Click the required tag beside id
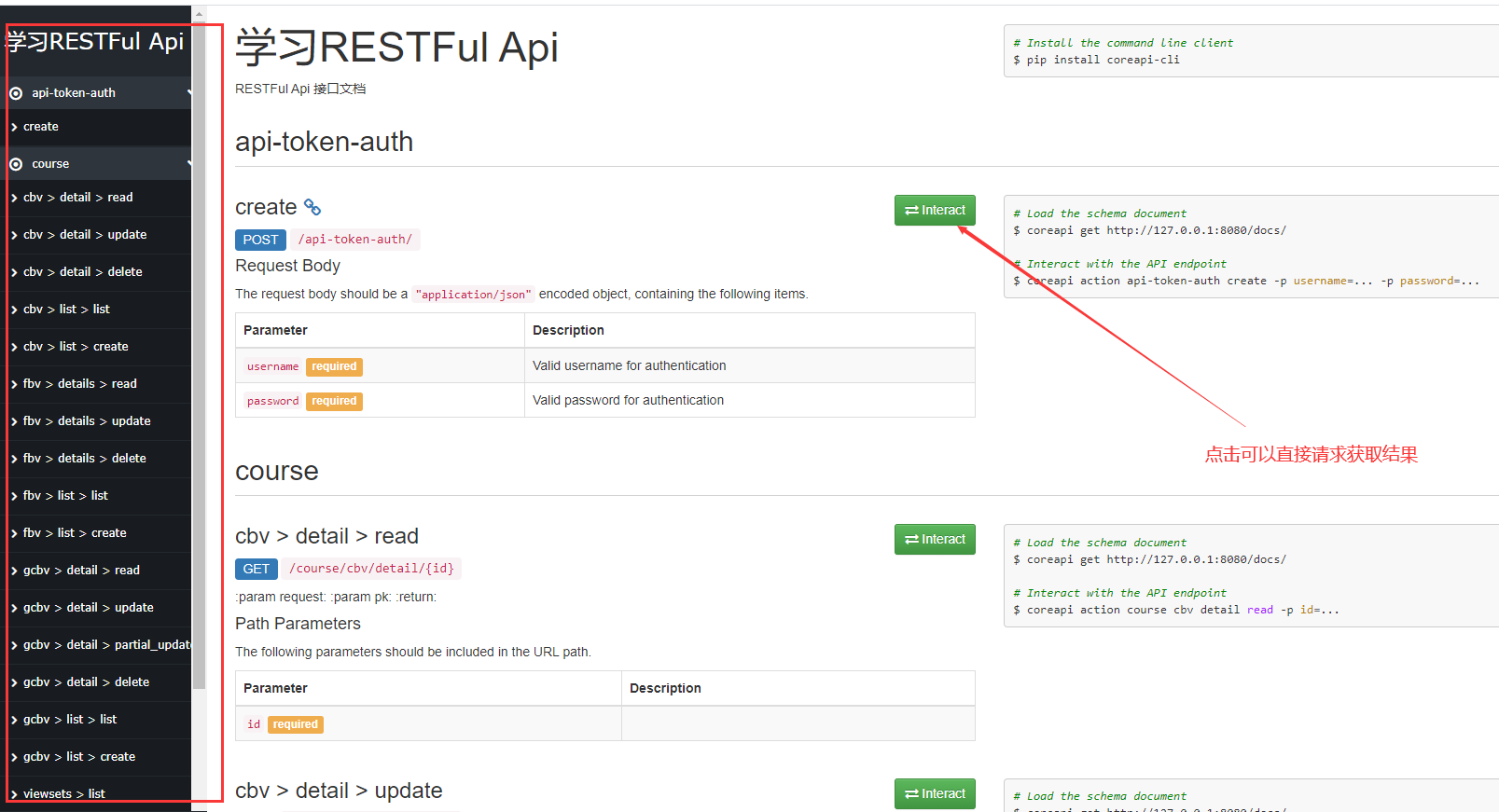Viewport: 1499px width, 812px height. pos(296,724)
